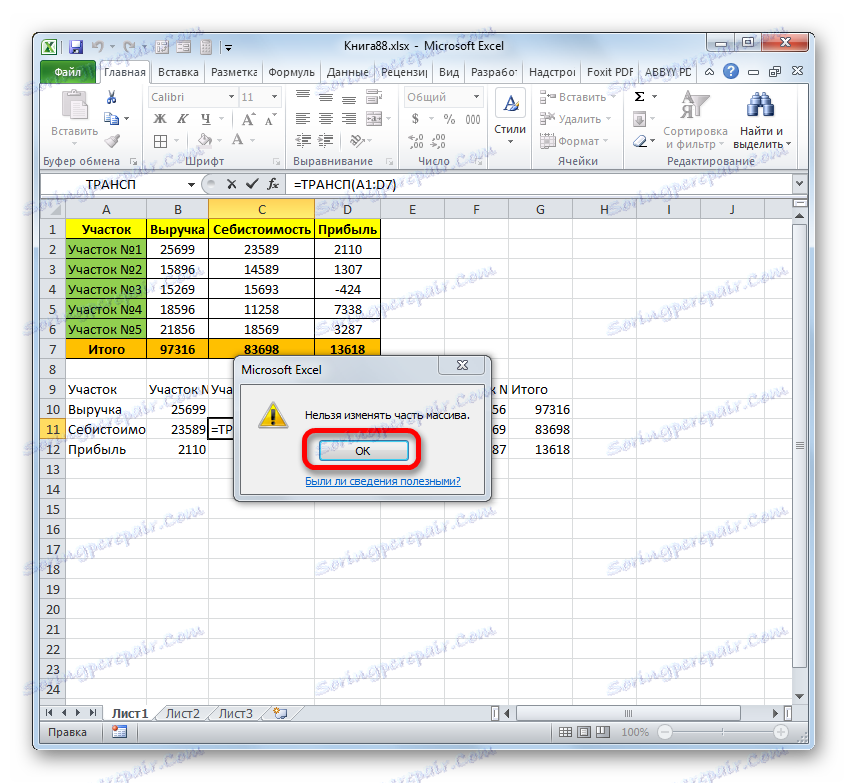Open the font size 11 dropdown

coord(274,97)
